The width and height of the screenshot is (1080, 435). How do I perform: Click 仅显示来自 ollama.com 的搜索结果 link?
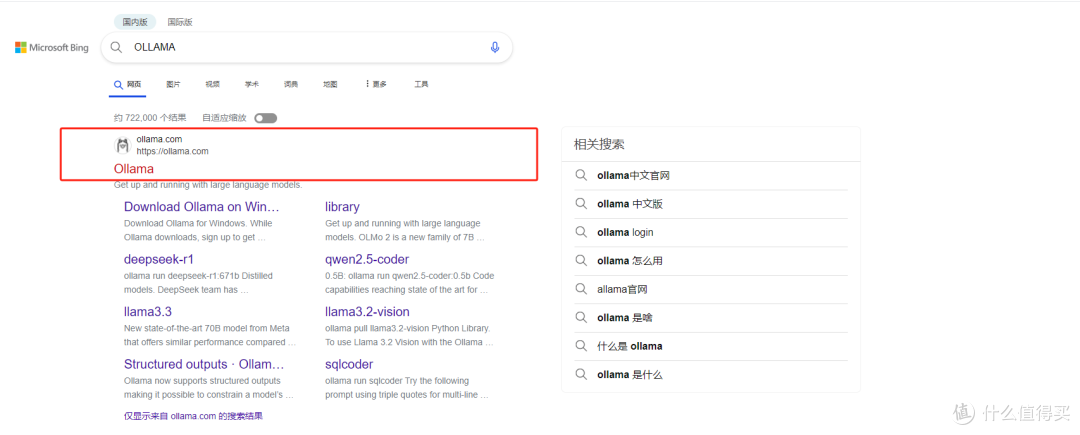[x=193, y=416]
